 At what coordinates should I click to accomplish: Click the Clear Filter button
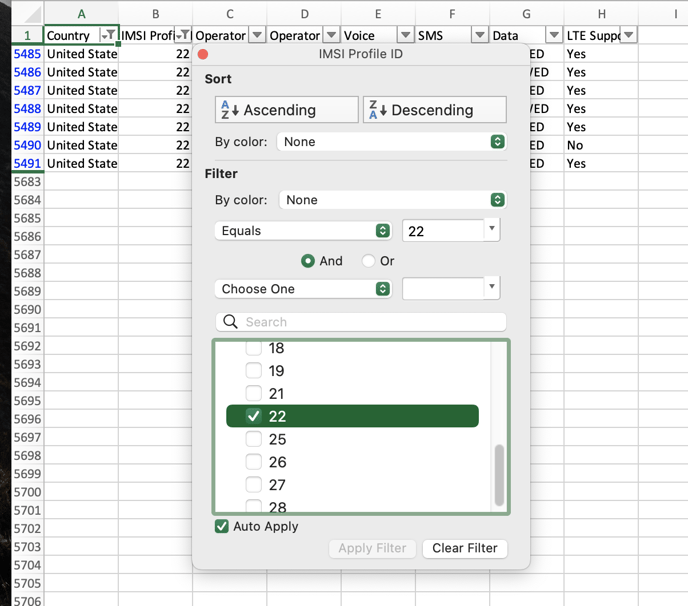464,548
